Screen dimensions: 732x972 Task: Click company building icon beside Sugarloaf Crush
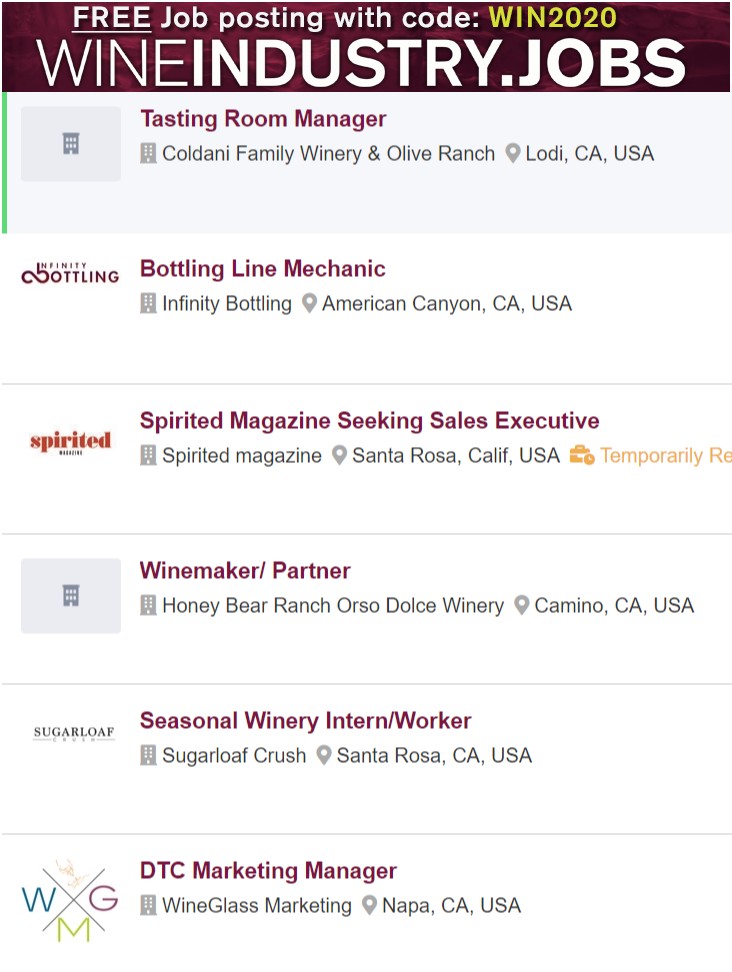(148, 755)
